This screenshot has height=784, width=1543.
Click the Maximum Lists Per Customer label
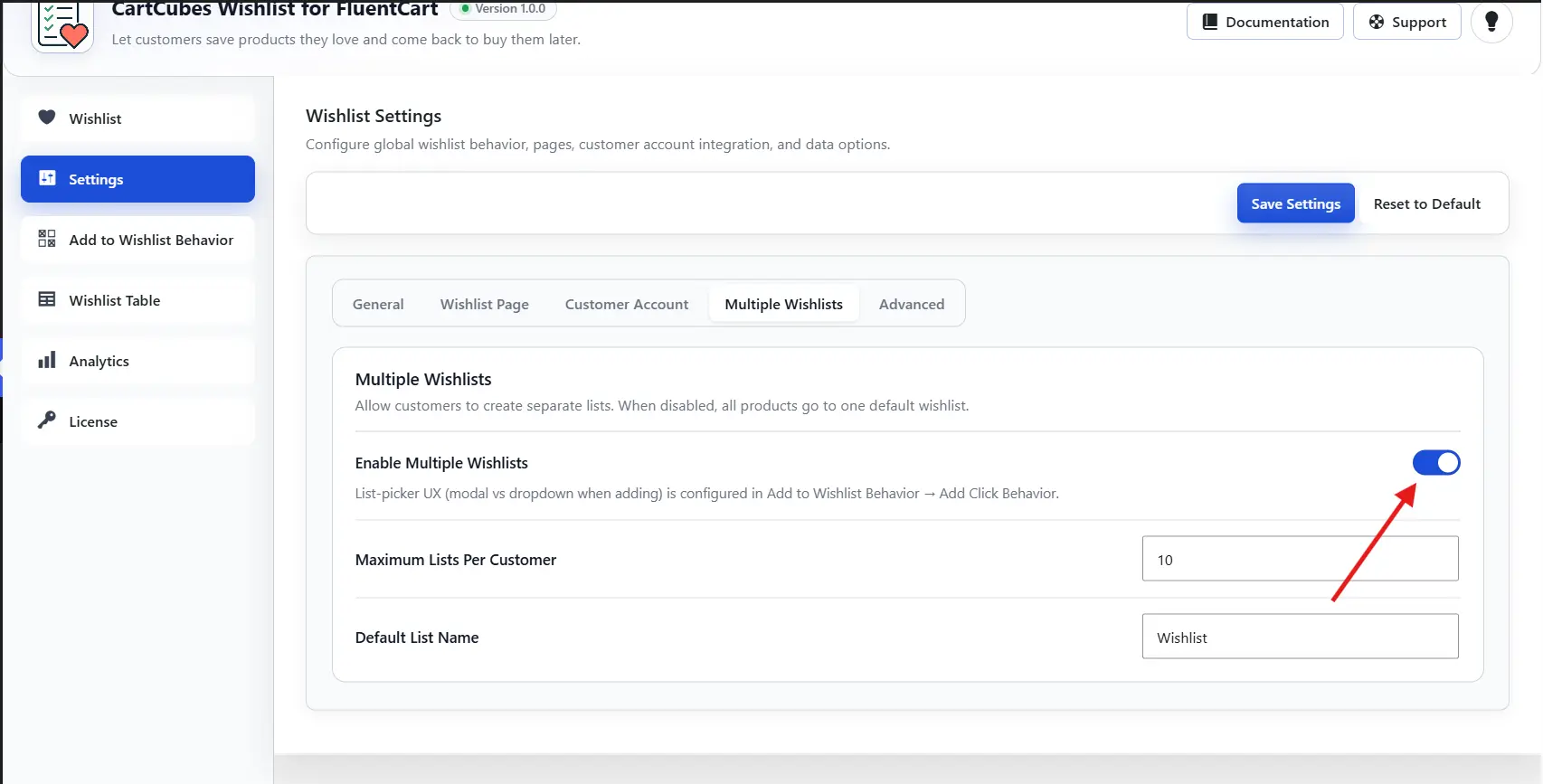pos(456,560)
